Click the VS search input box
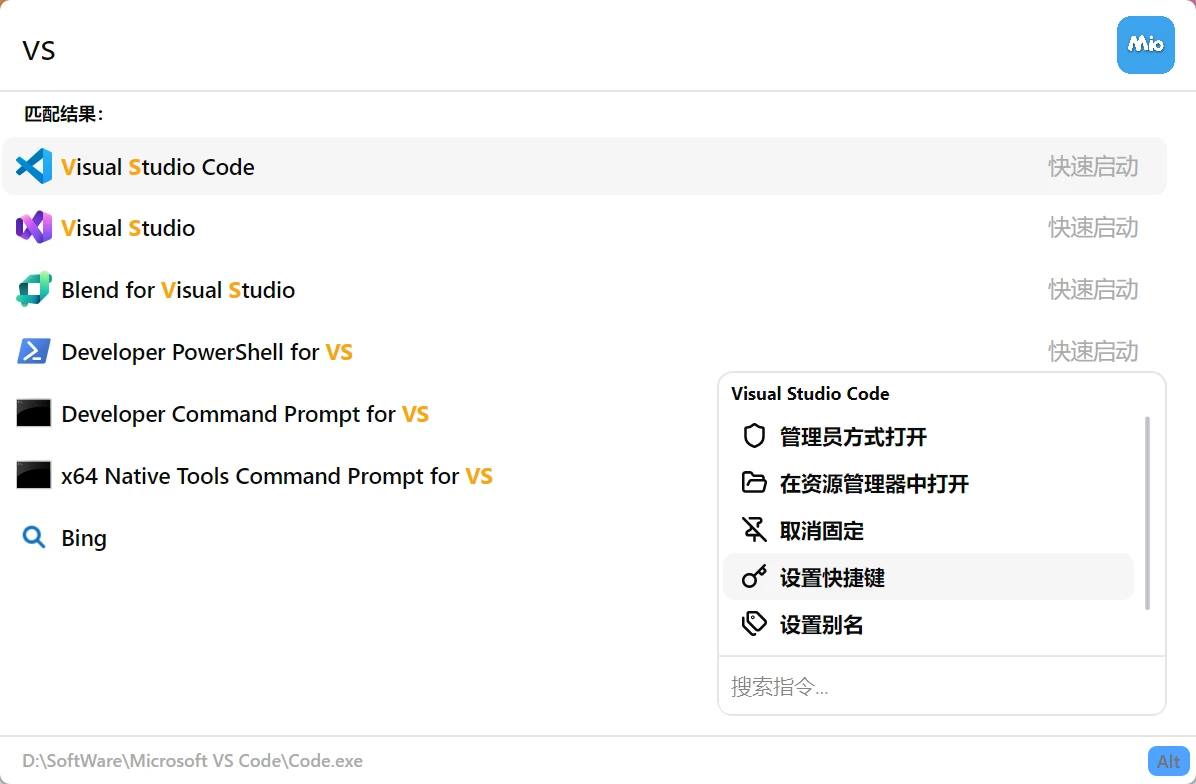1196x784 pixels. click(560, 50)
